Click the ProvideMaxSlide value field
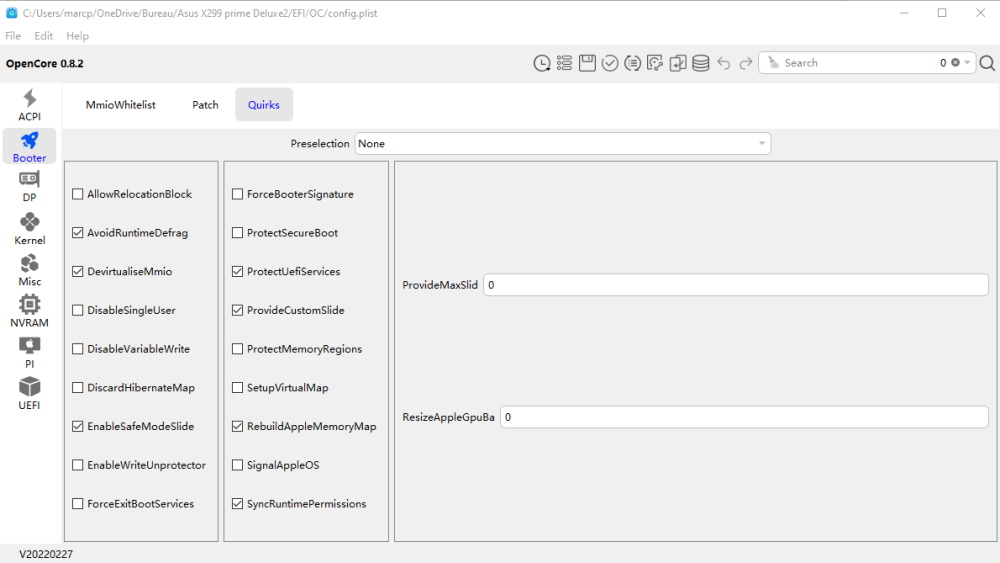The width and height of the screenshot is (1000, 563). pos(736,285)
